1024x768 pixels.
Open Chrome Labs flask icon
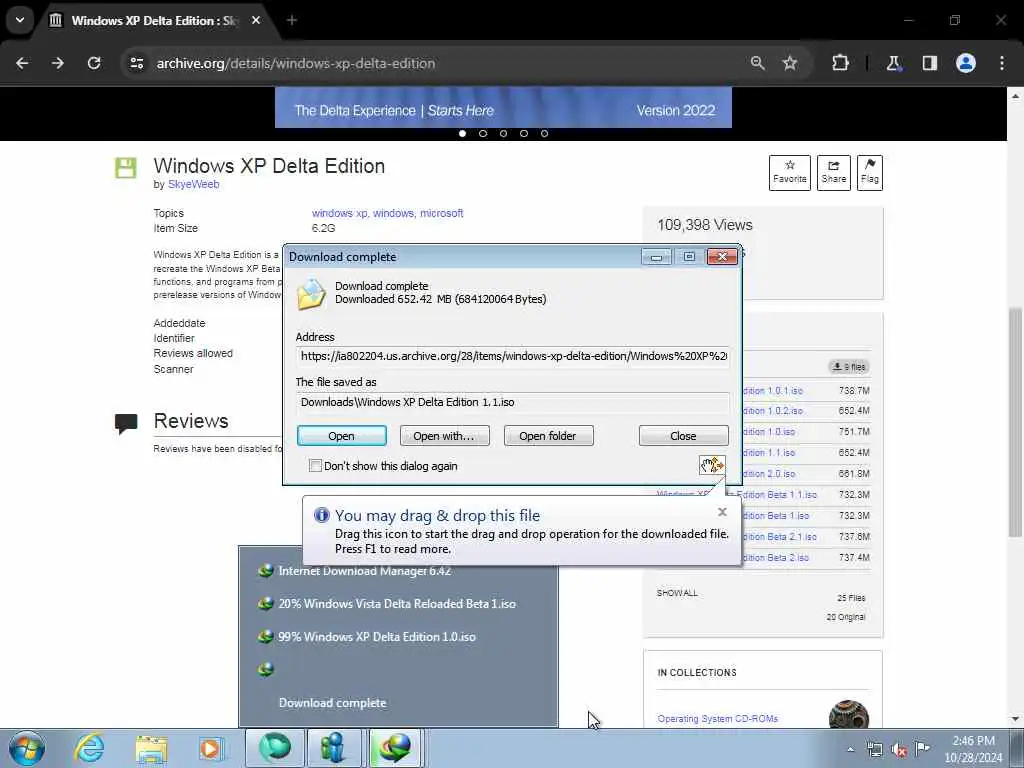click(893, 63)
